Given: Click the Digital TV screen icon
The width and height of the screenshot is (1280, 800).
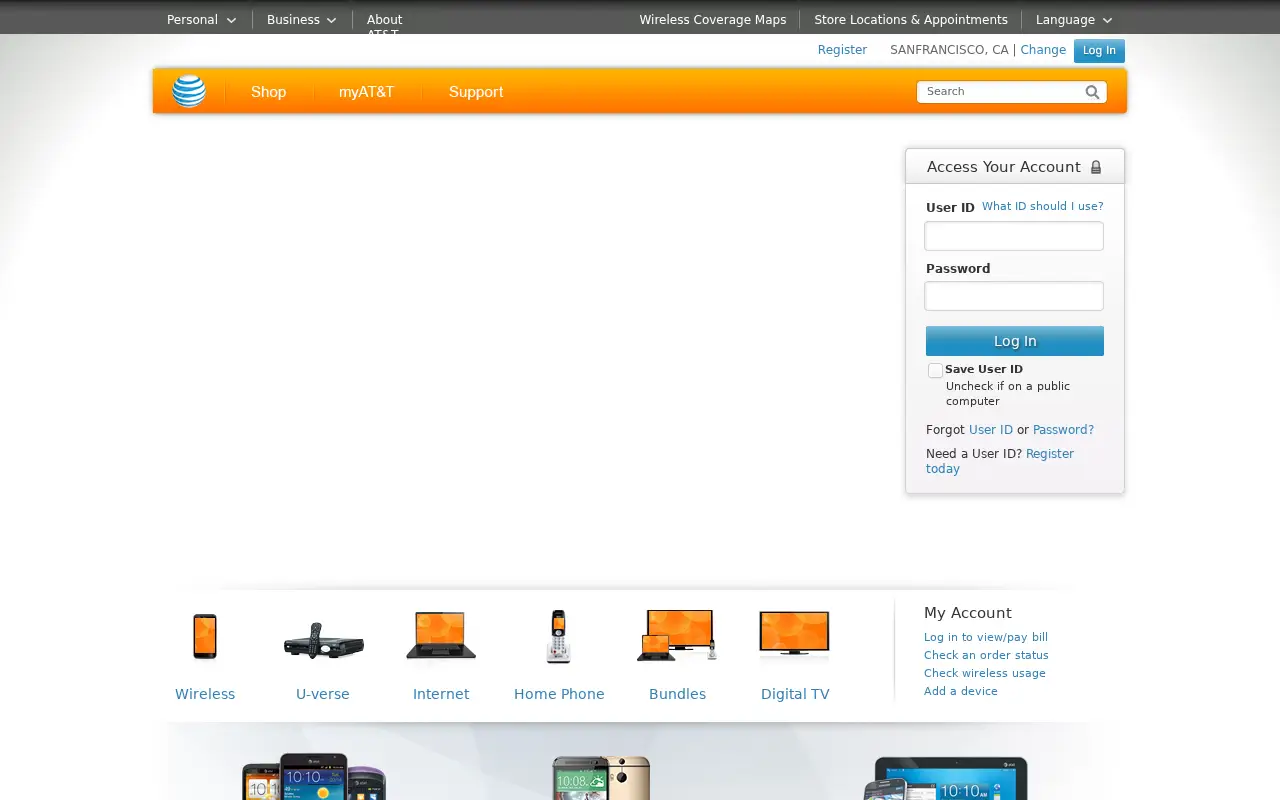Looking at the screenshot, I should (x=795, y=634).
